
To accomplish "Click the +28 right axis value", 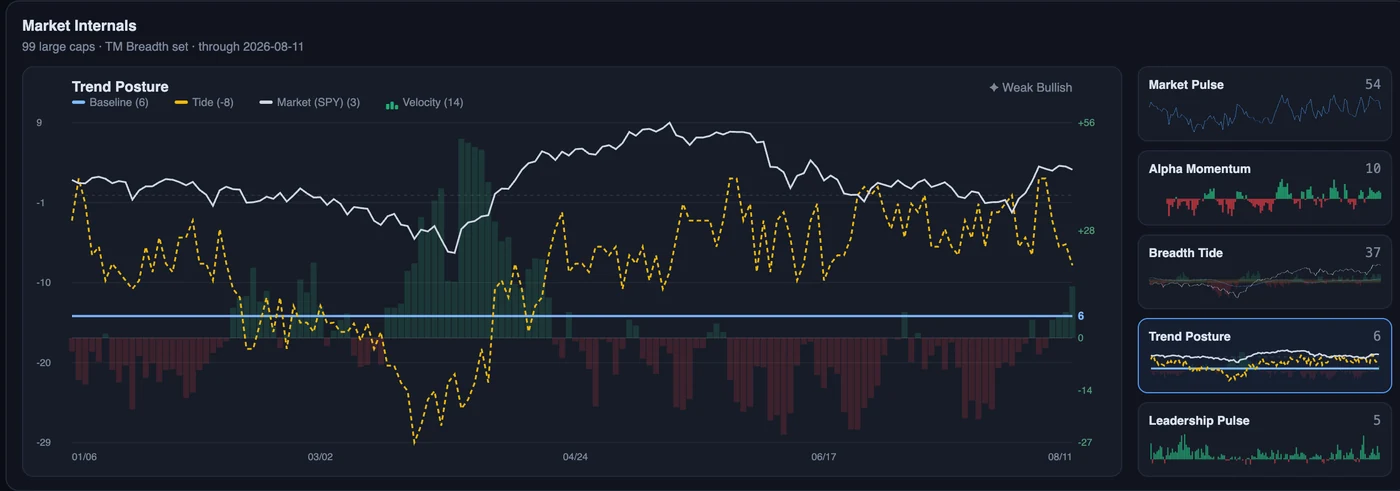I will pyautogui.click(x=1086, y=231).
